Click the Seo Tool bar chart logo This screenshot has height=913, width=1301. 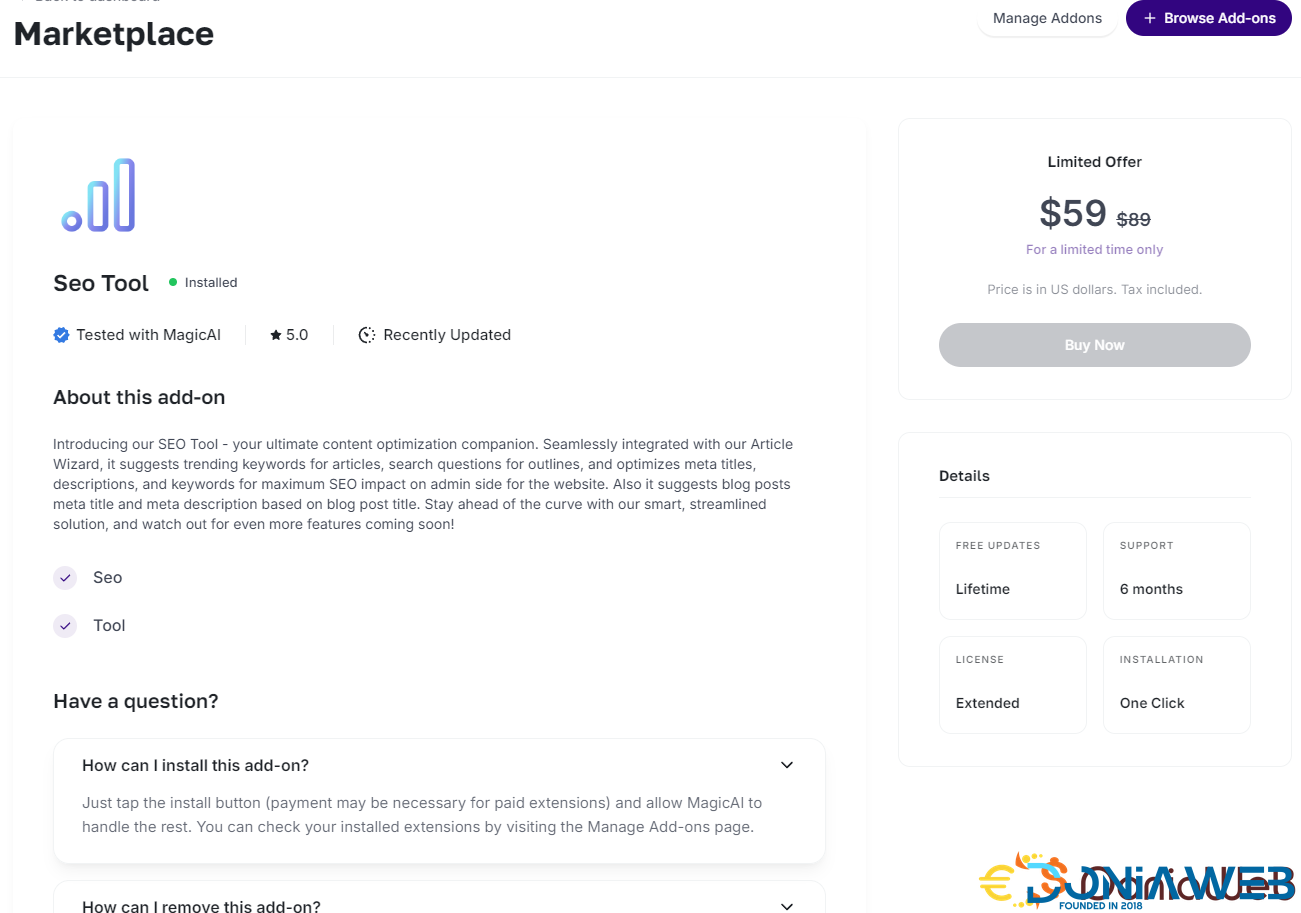coord(98,195)
